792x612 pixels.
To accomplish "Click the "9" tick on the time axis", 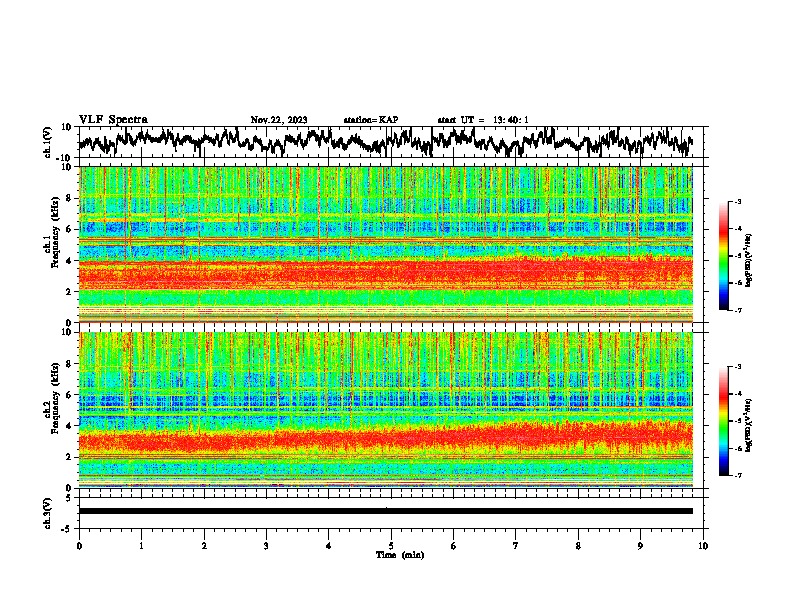I will (640, 546).
